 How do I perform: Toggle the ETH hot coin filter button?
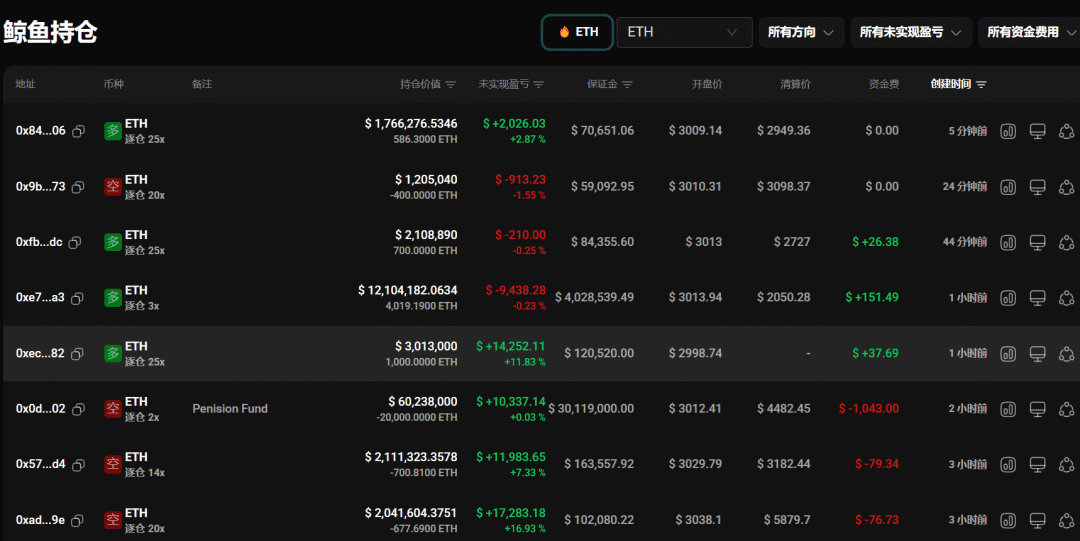[x=578, y=32]
